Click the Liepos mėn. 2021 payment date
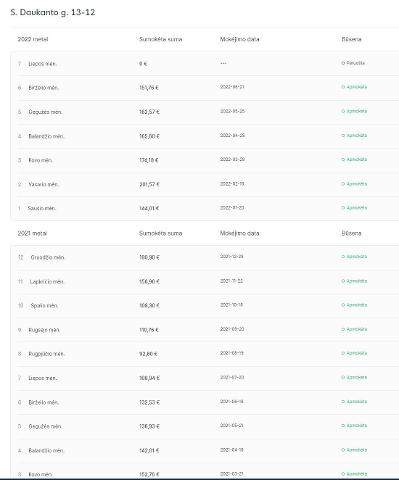 [x=232, y=377]
